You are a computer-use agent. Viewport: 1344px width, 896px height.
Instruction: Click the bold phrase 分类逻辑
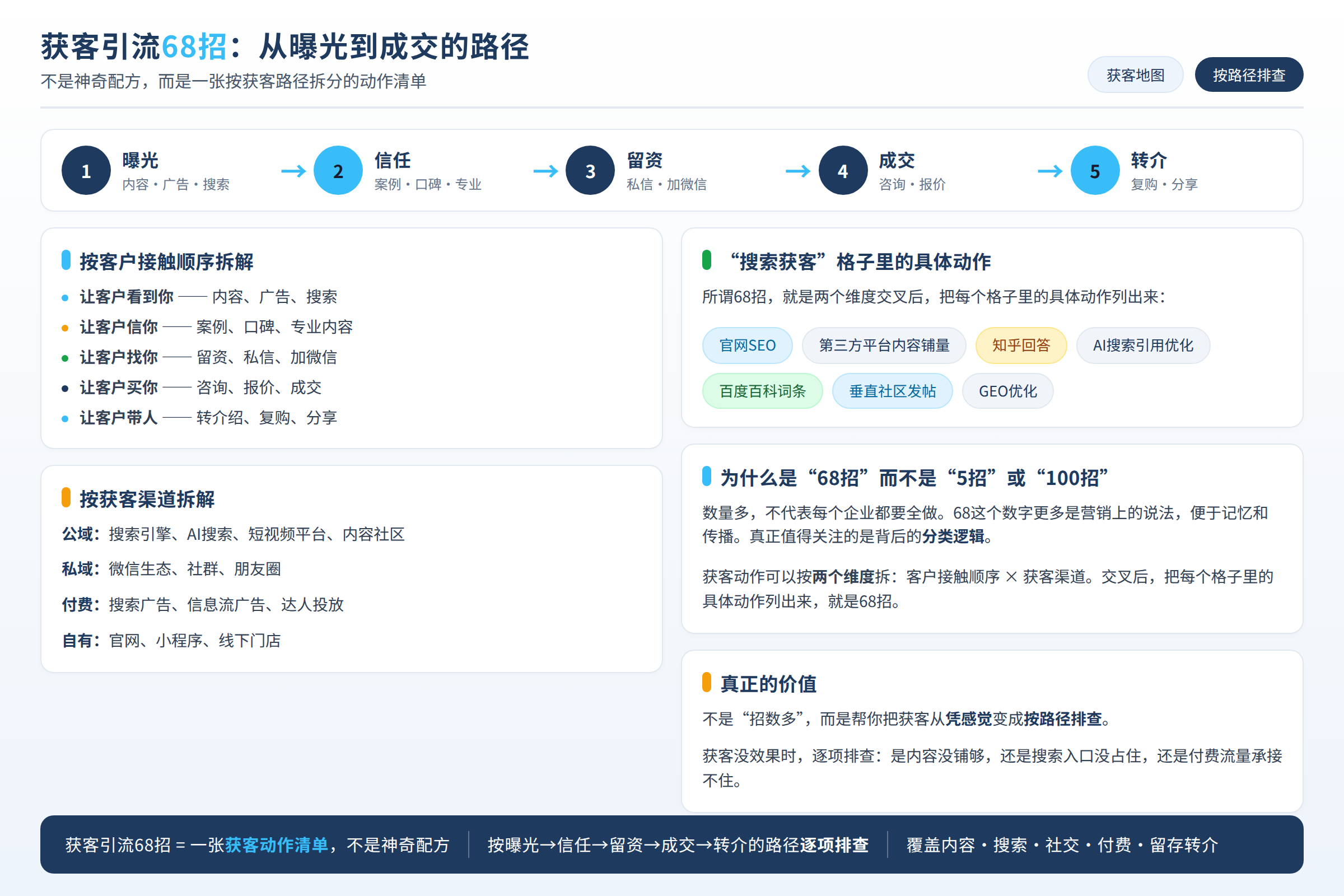pos(953,536)
